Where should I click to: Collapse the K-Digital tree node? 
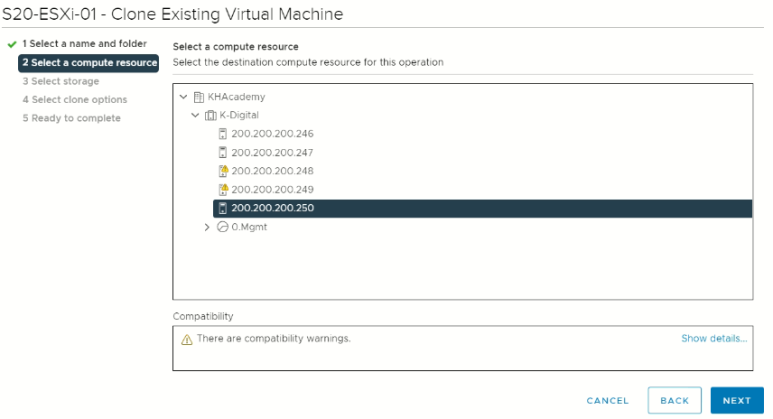[196, 115]
